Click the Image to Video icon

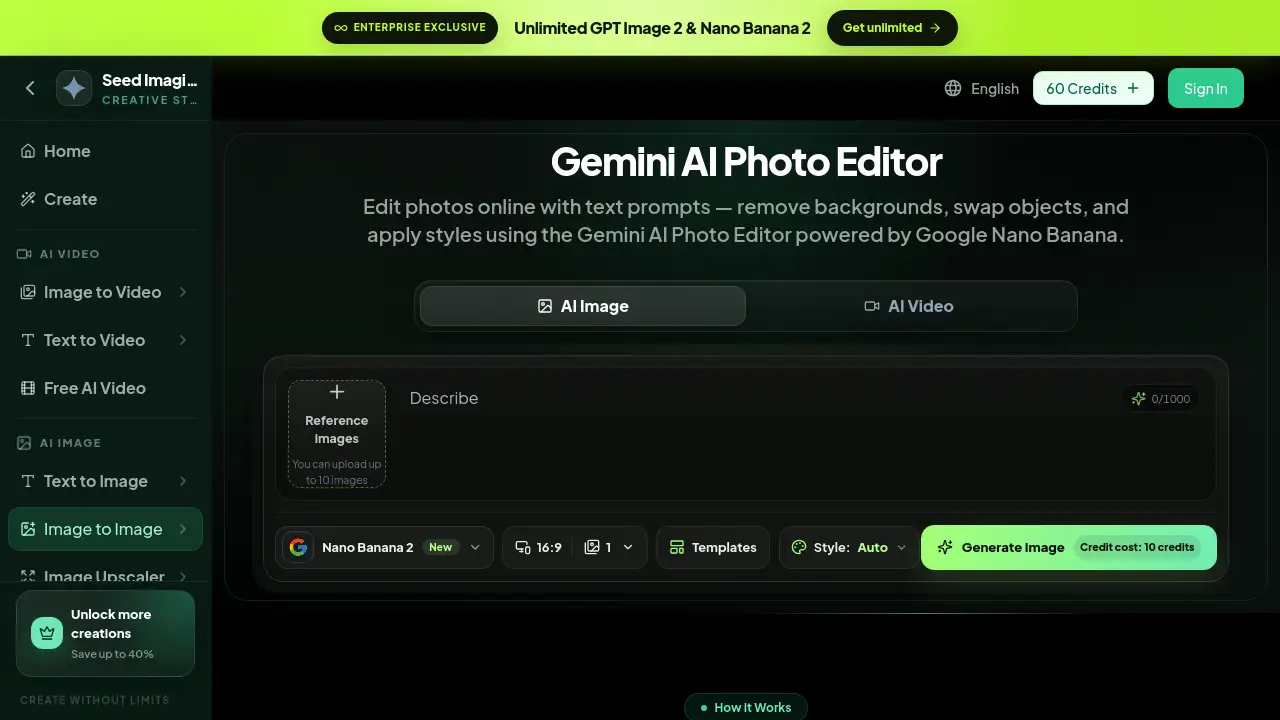(x=28, y=292)
